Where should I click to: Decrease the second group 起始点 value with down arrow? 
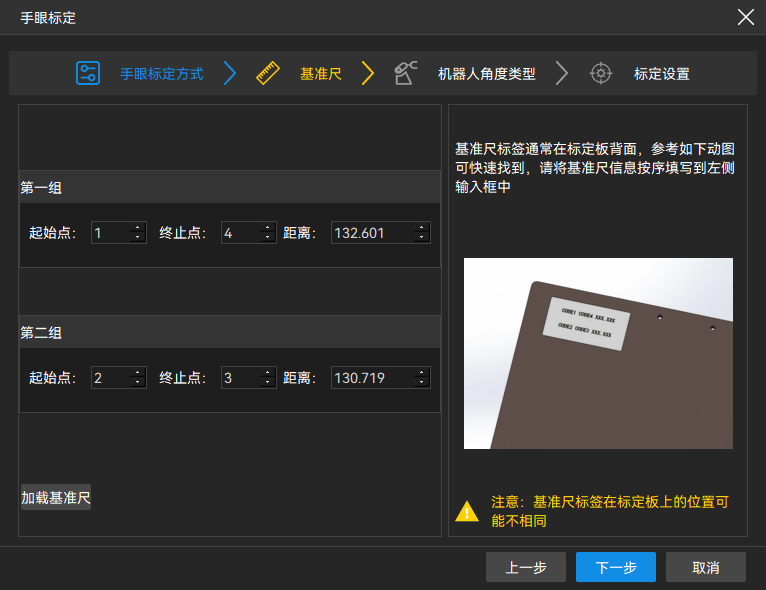pyautogui.click(x=137, y=383)
